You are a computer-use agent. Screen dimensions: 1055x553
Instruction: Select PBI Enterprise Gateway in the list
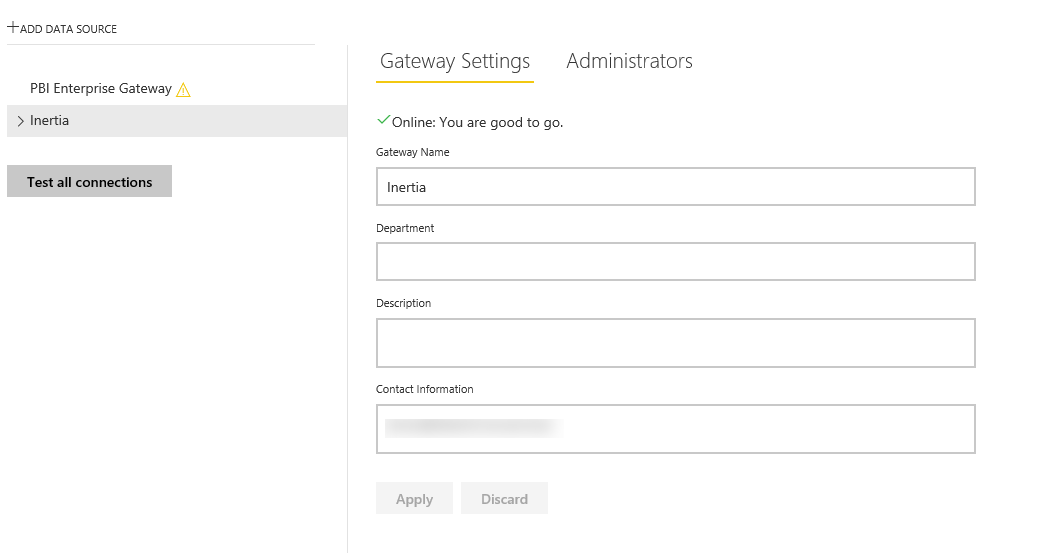[101, 88]
